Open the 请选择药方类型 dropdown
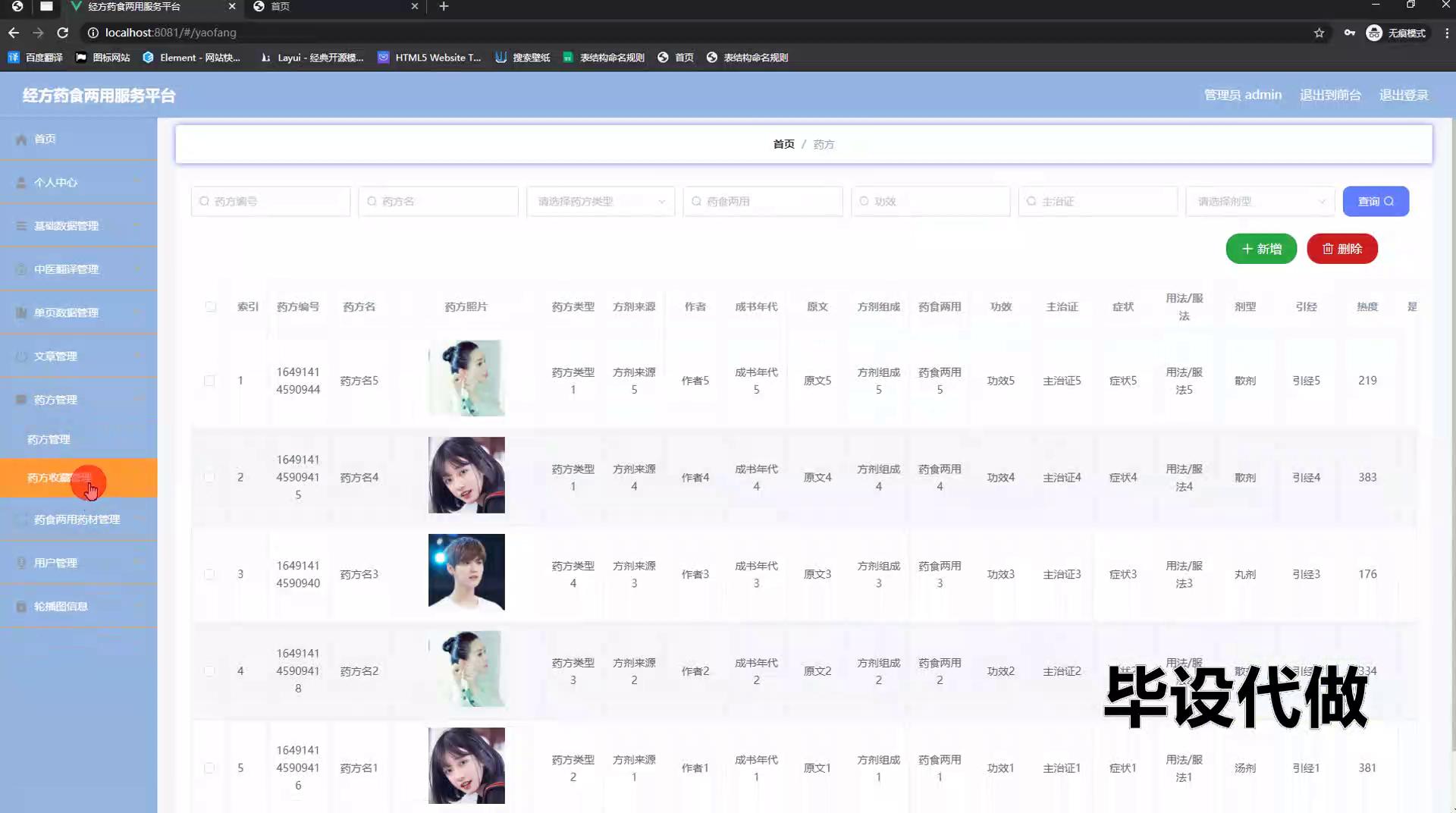 600,202
